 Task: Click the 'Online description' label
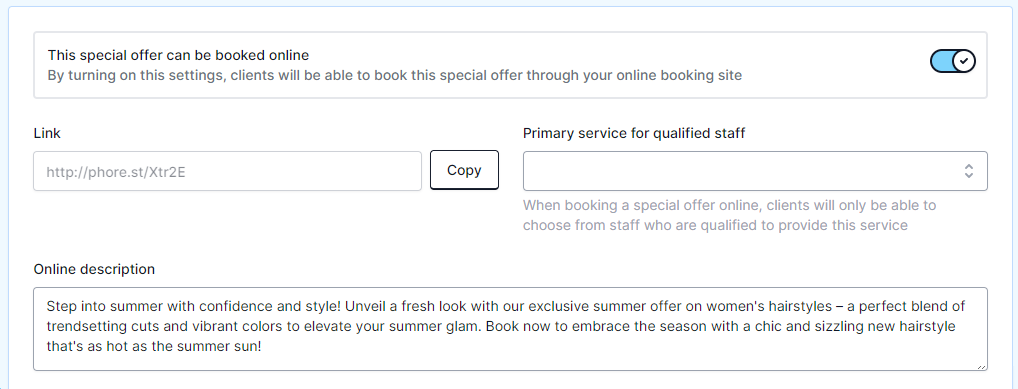pos(94,269)
